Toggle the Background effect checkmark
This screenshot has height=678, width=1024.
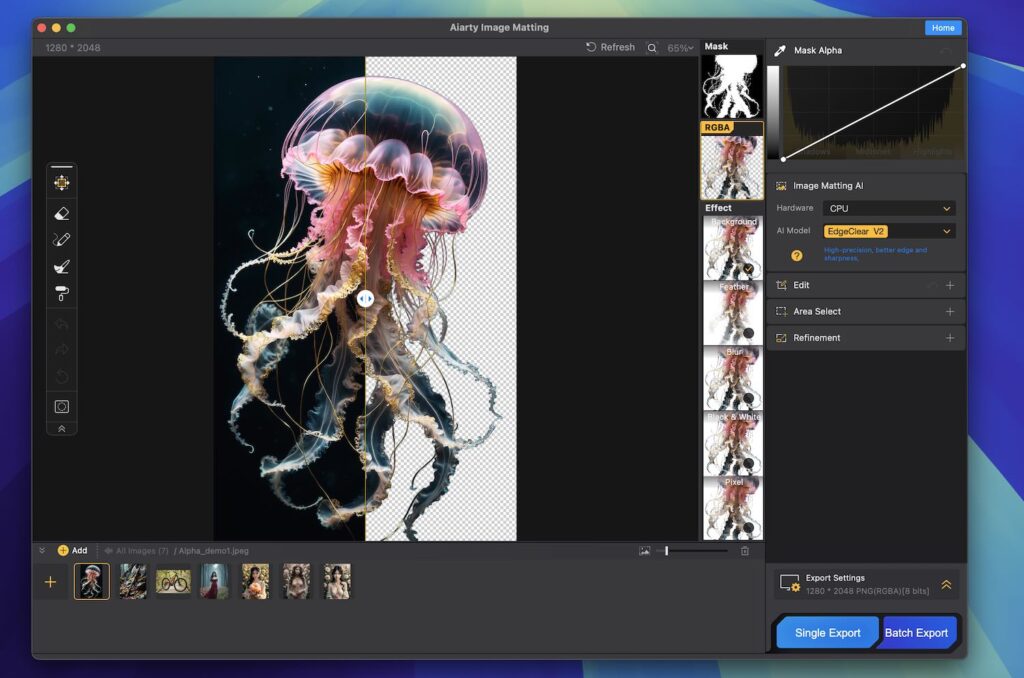click(x=748, y=268)
